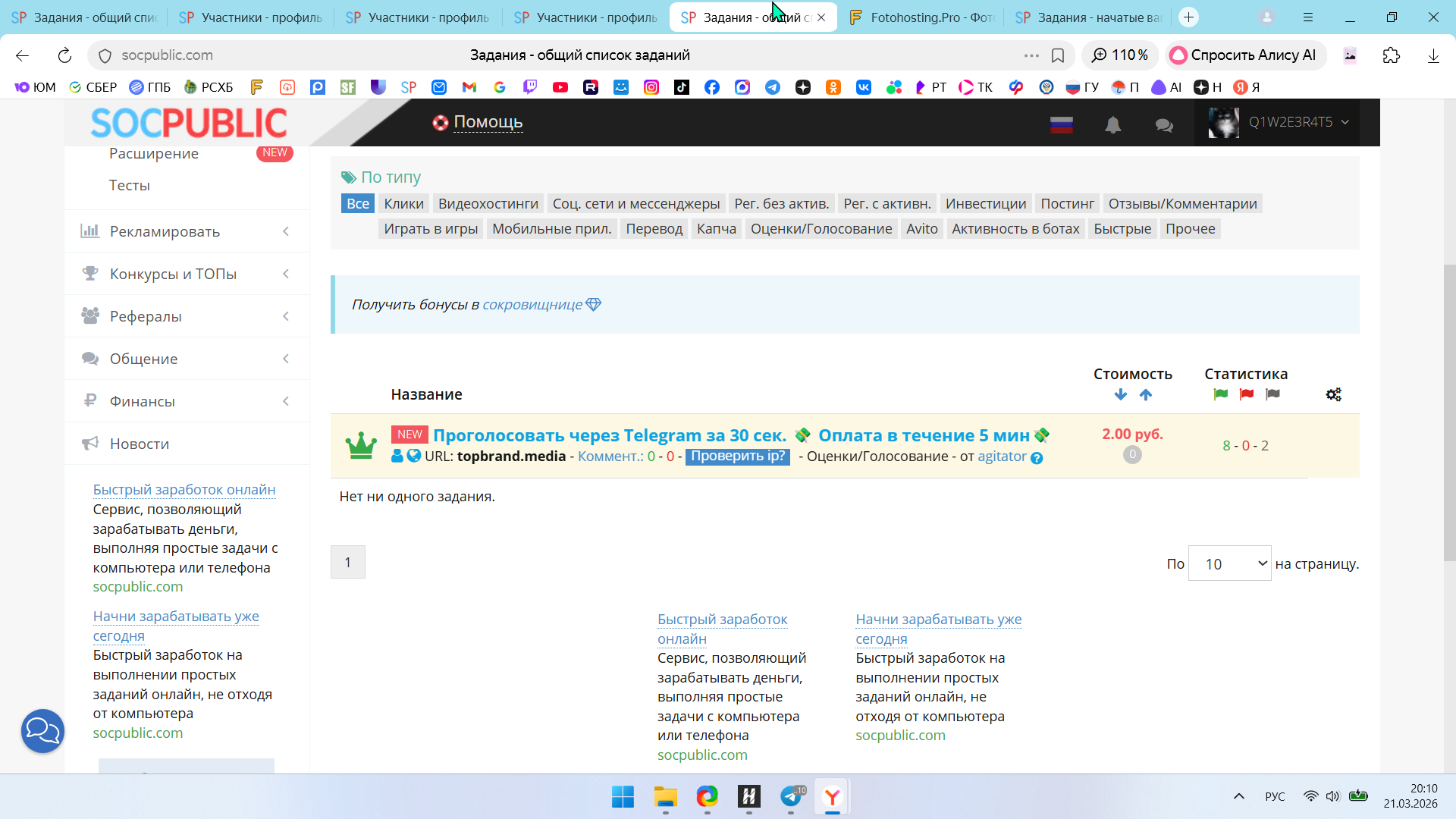Viewport: 1456px width, 819px height.
Task: Open the "Новости" sidebar menu item
Action: click(x=140, y=444)
